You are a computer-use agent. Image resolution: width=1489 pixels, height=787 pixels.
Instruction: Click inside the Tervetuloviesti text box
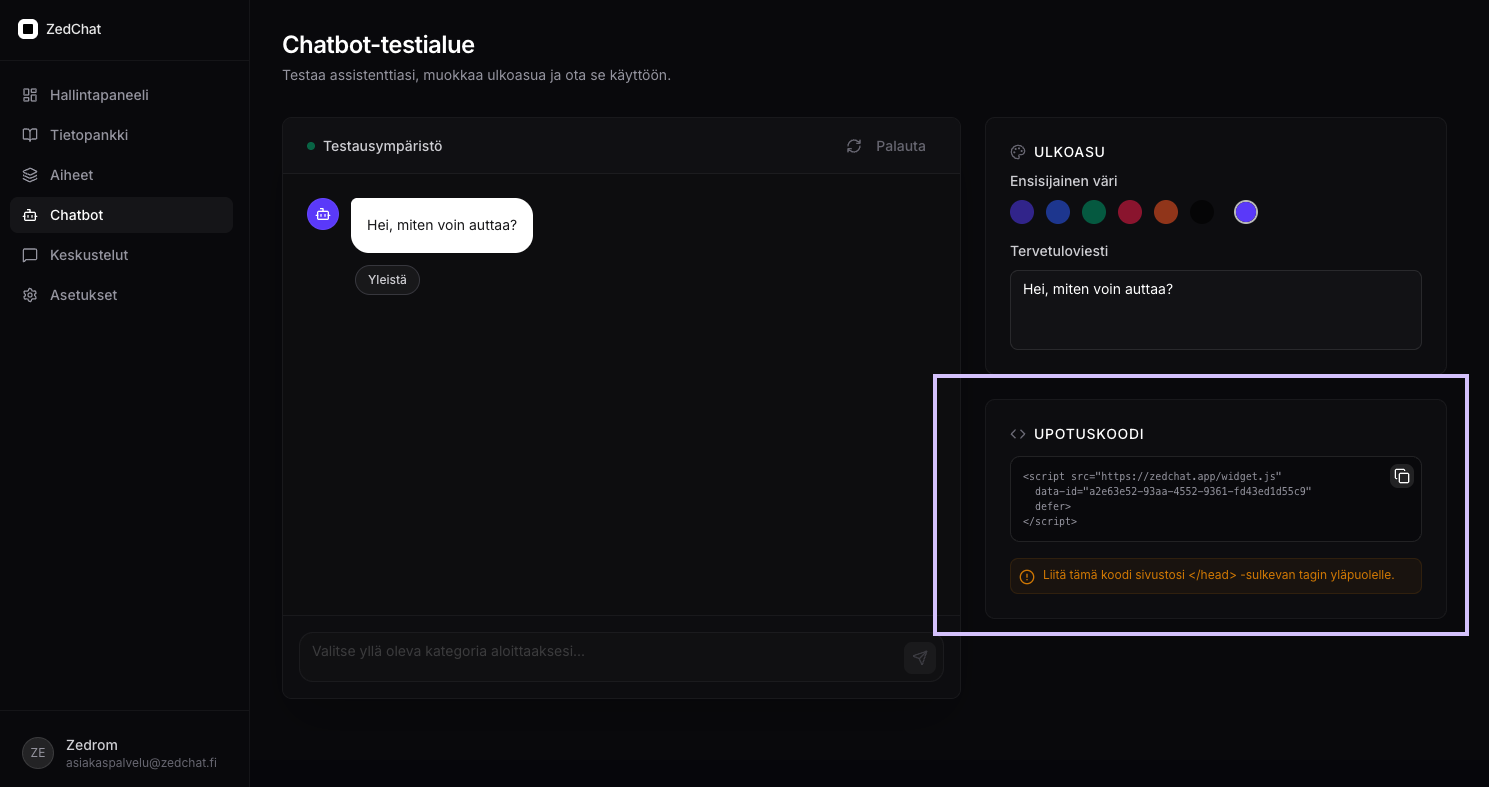(x=1215, y=309)
